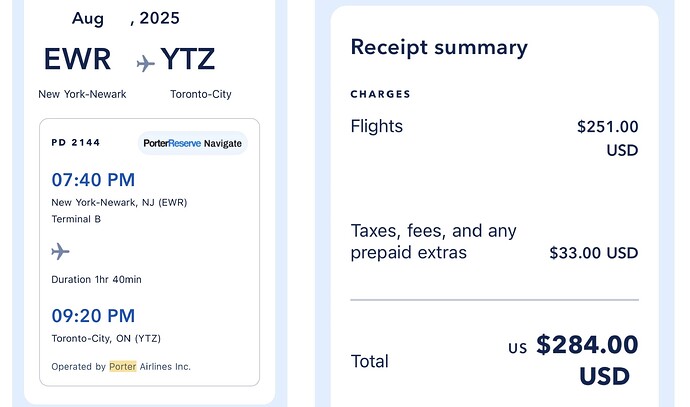Image resolution: width=690 pixels, height=407 pixels.
Task: Click the $33.00 USD taxes amount
Action: point(593,253)
